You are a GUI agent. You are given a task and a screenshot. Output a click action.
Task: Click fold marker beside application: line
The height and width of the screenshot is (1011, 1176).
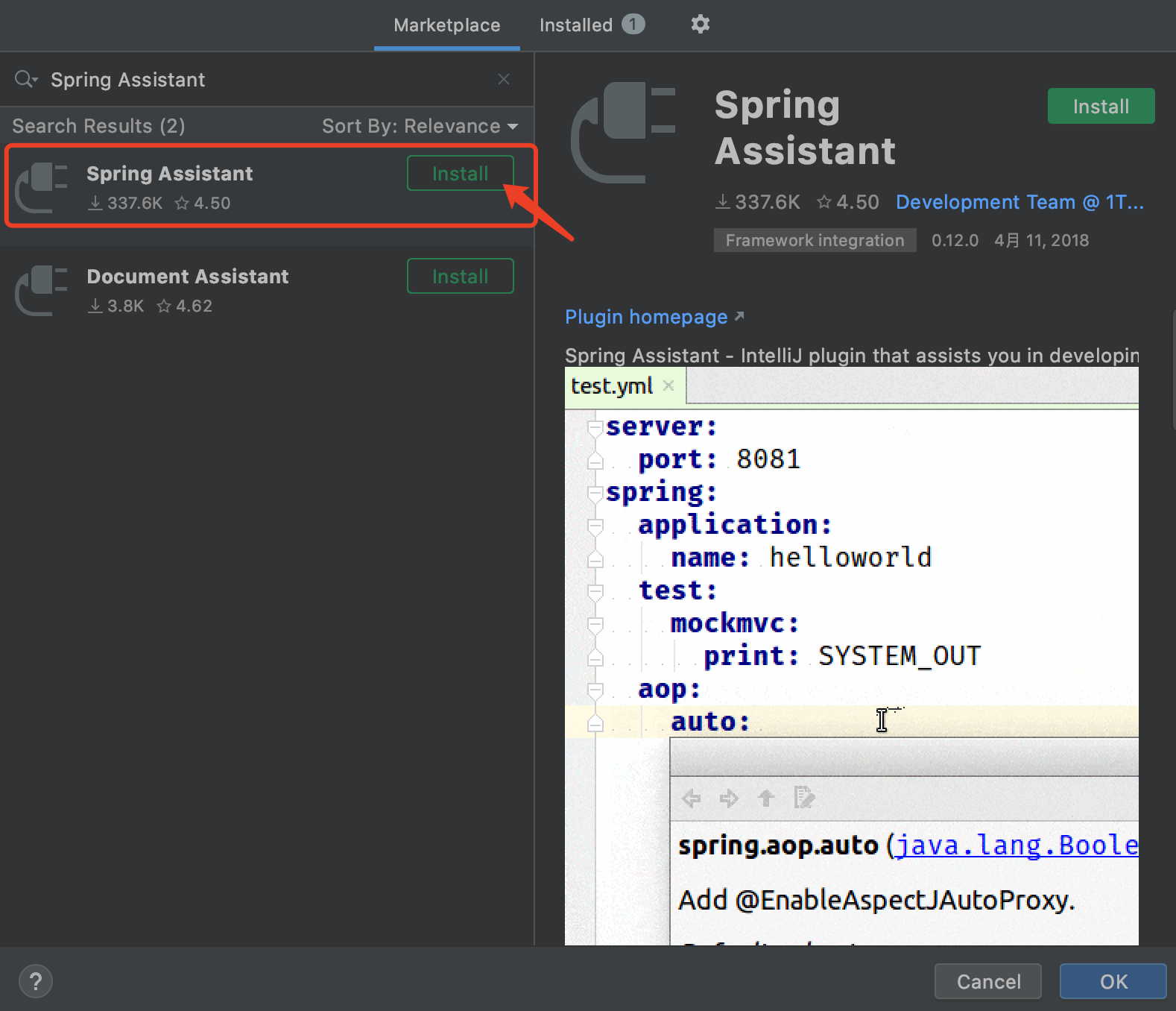(x=595, y=526)
